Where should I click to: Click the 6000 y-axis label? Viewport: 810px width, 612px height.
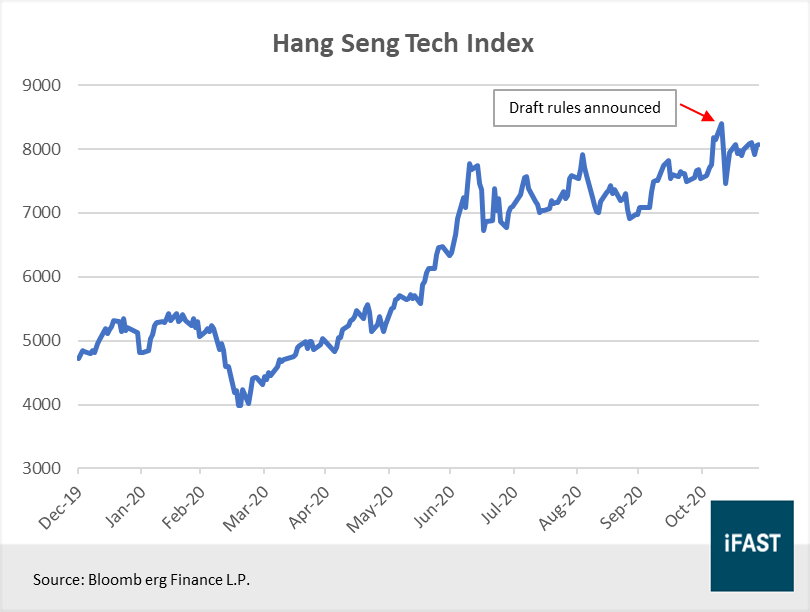(x=42, y=277)
